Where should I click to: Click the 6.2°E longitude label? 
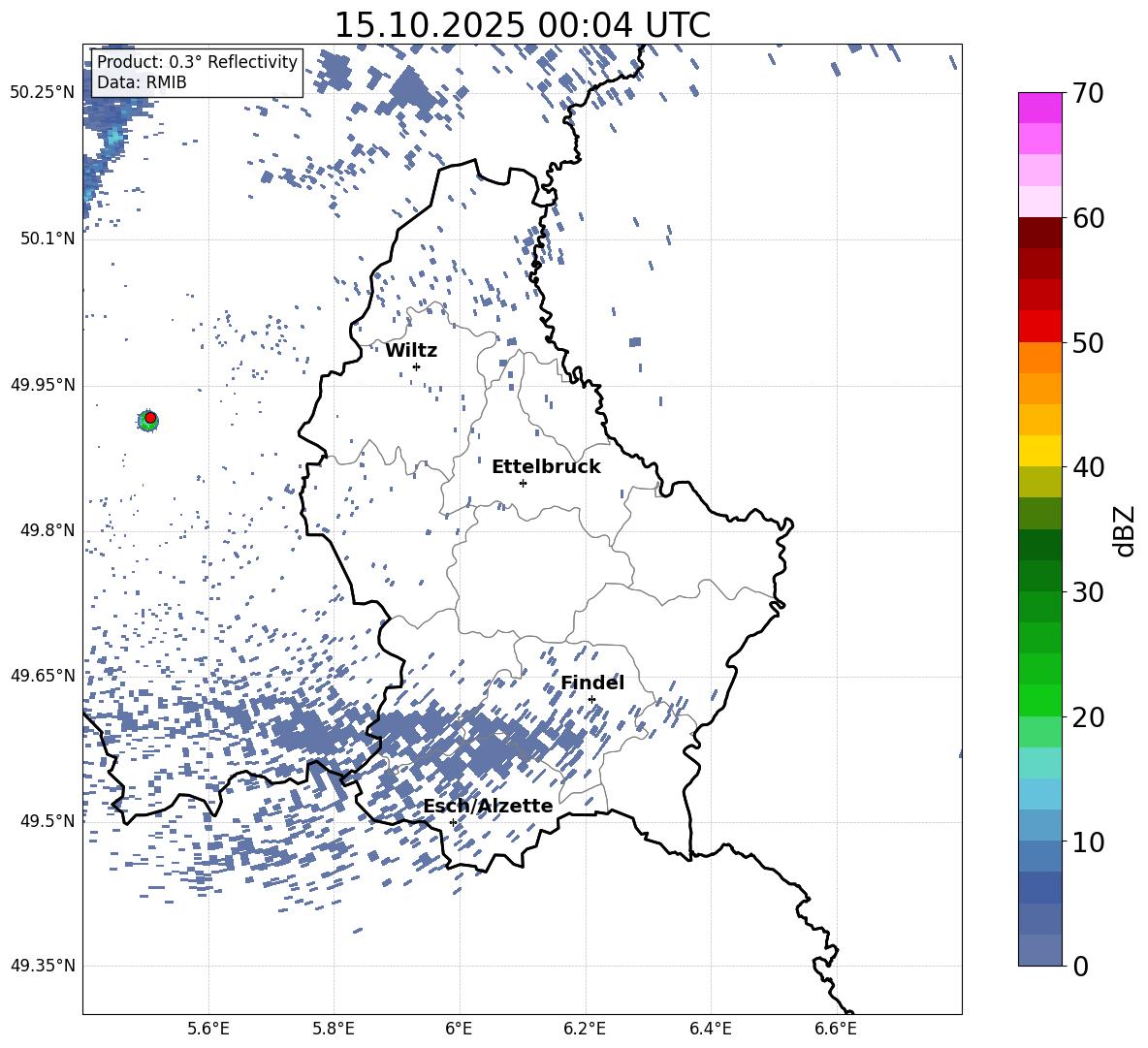click(585, 1030)
